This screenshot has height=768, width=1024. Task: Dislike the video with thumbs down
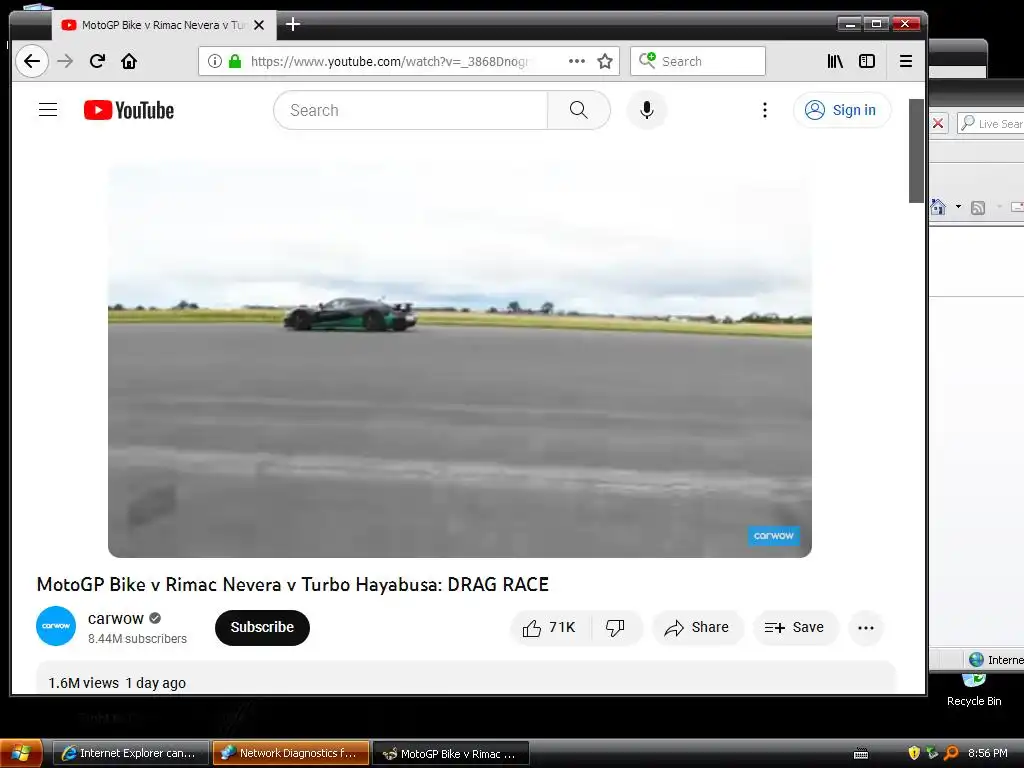click(615, 628)
